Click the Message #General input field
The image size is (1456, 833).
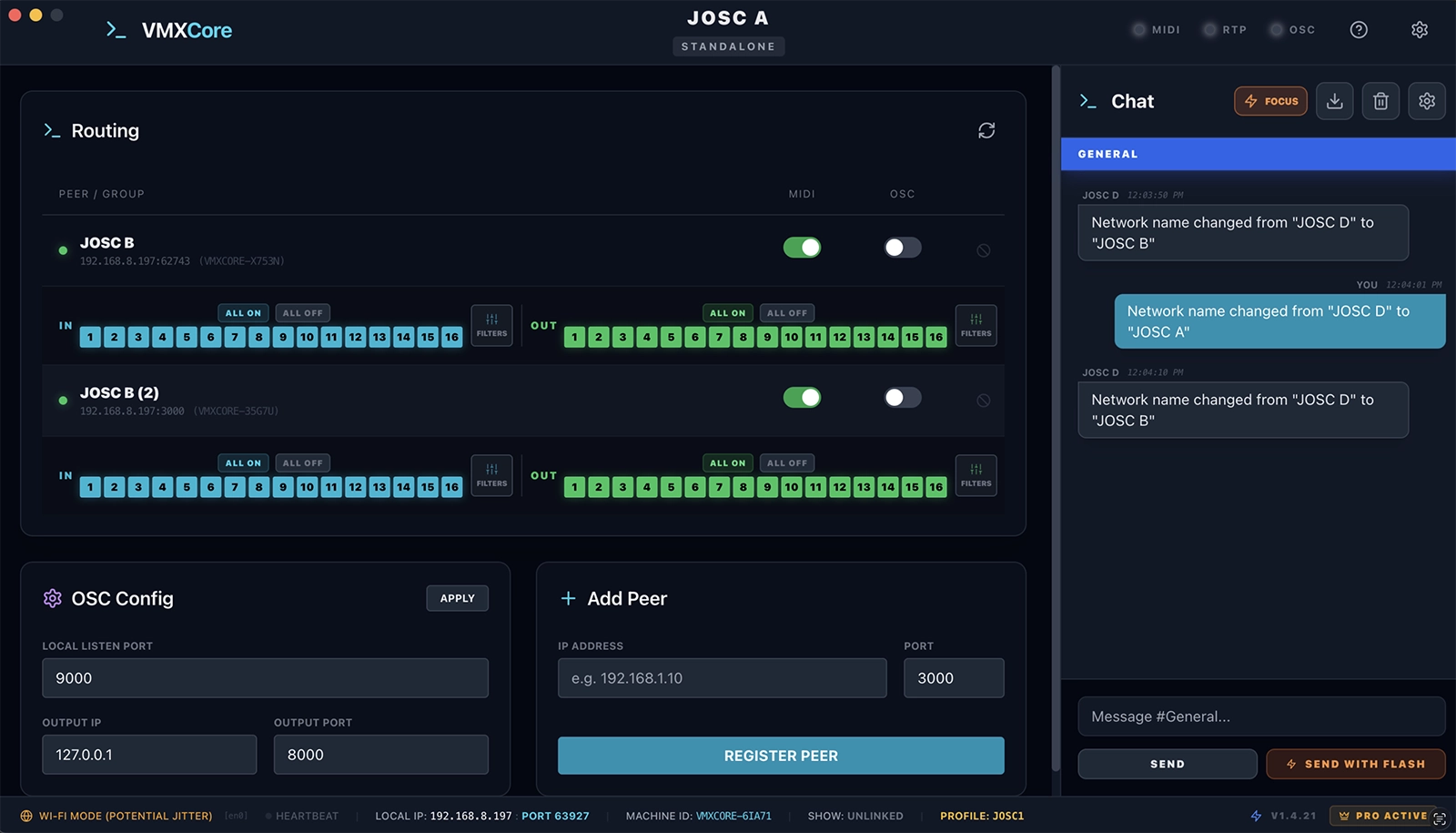pyautogui.click(x=1261, y=716)
